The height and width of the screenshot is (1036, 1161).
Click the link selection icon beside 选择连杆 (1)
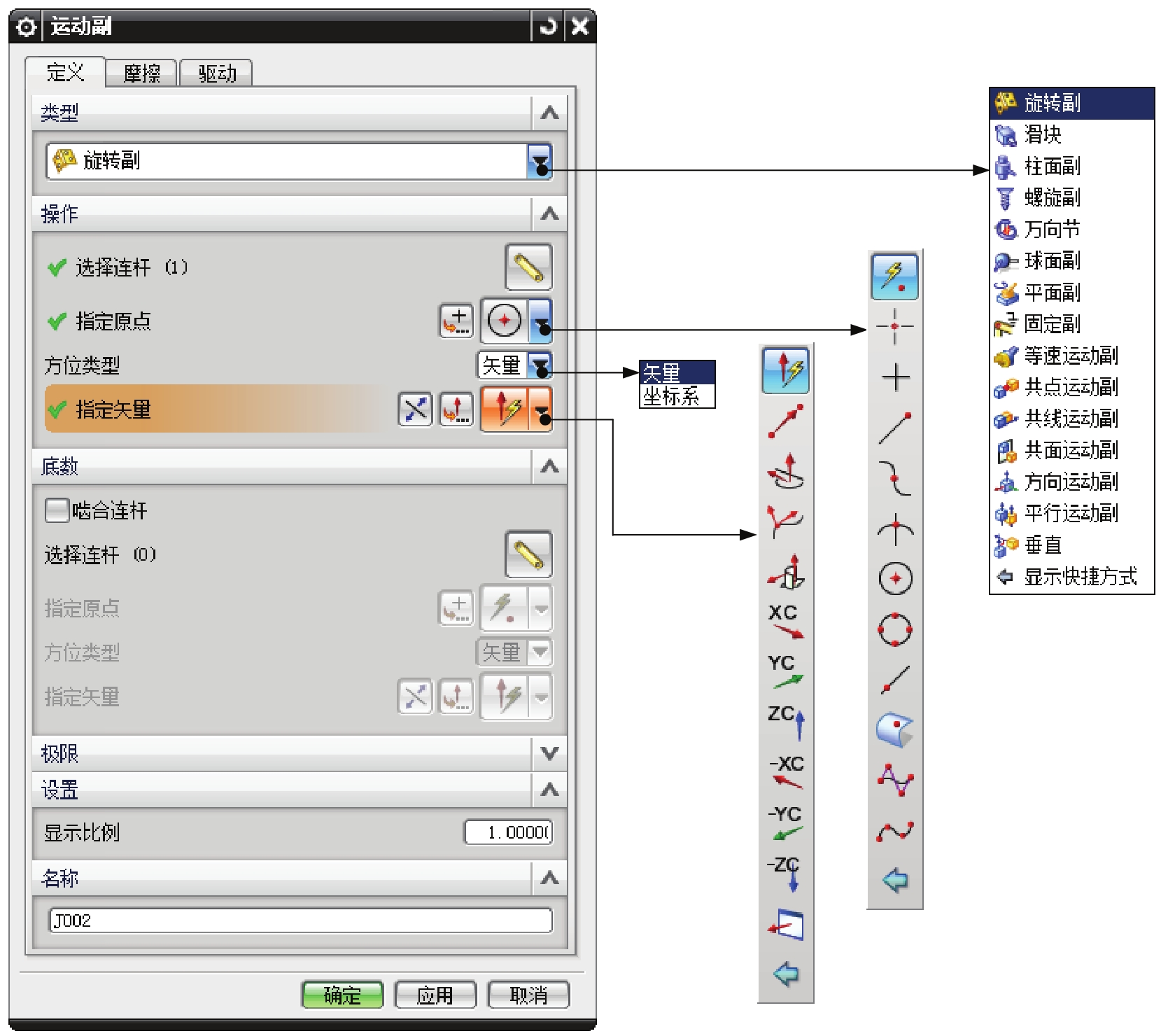[x=528, y=267]
